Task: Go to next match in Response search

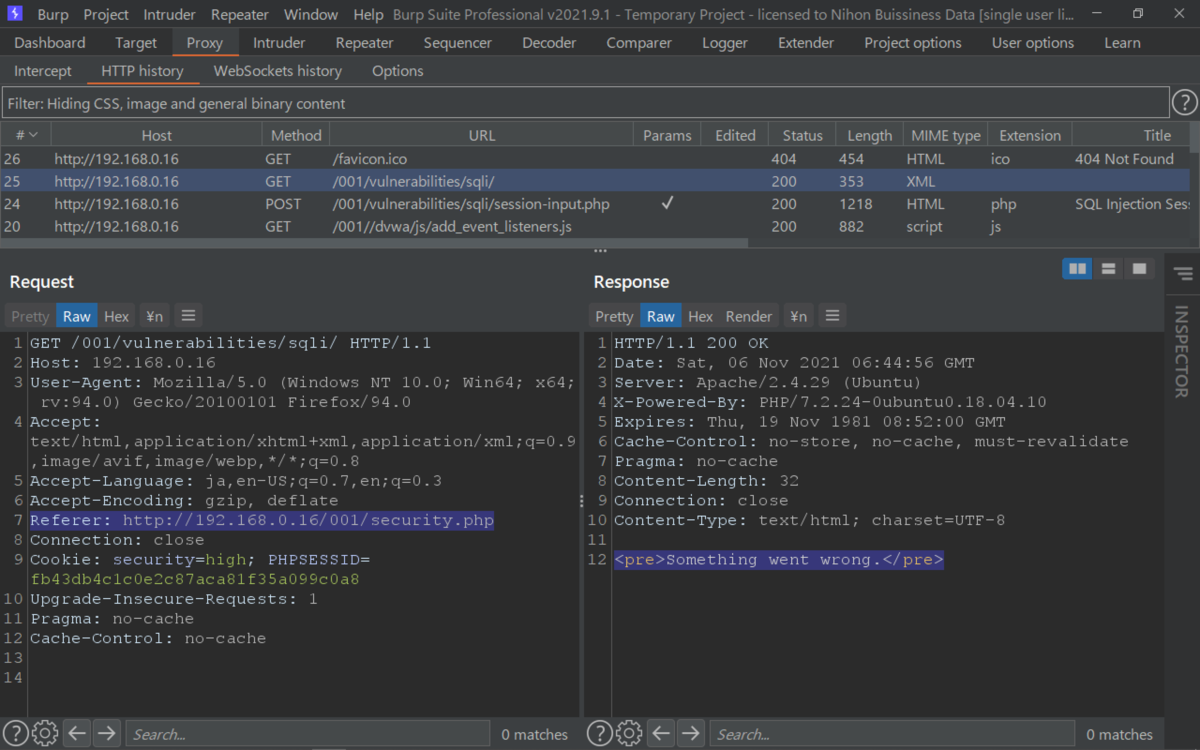Action: pos(690,733)
